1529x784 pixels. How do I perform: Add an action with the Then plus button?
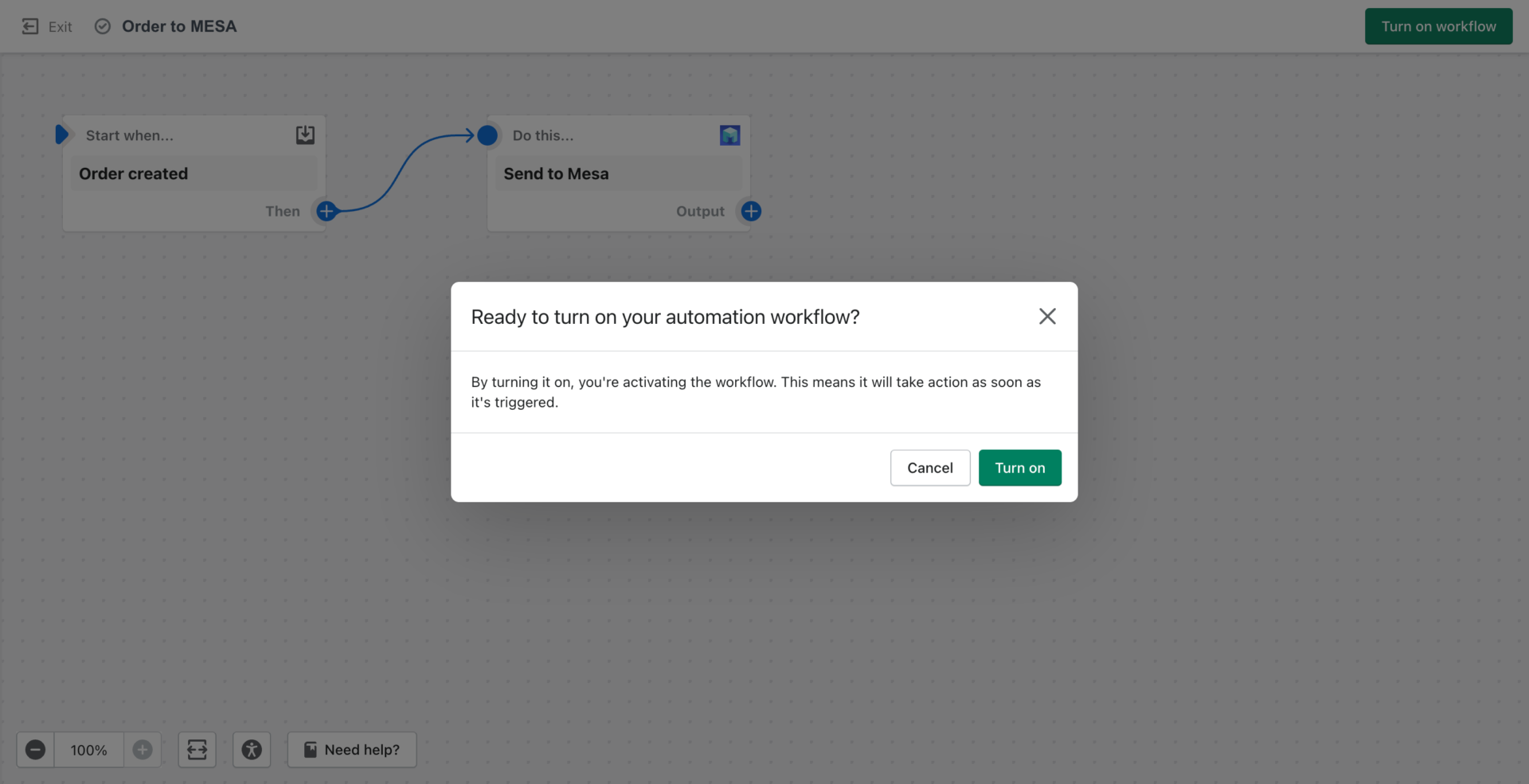point(326,211)
